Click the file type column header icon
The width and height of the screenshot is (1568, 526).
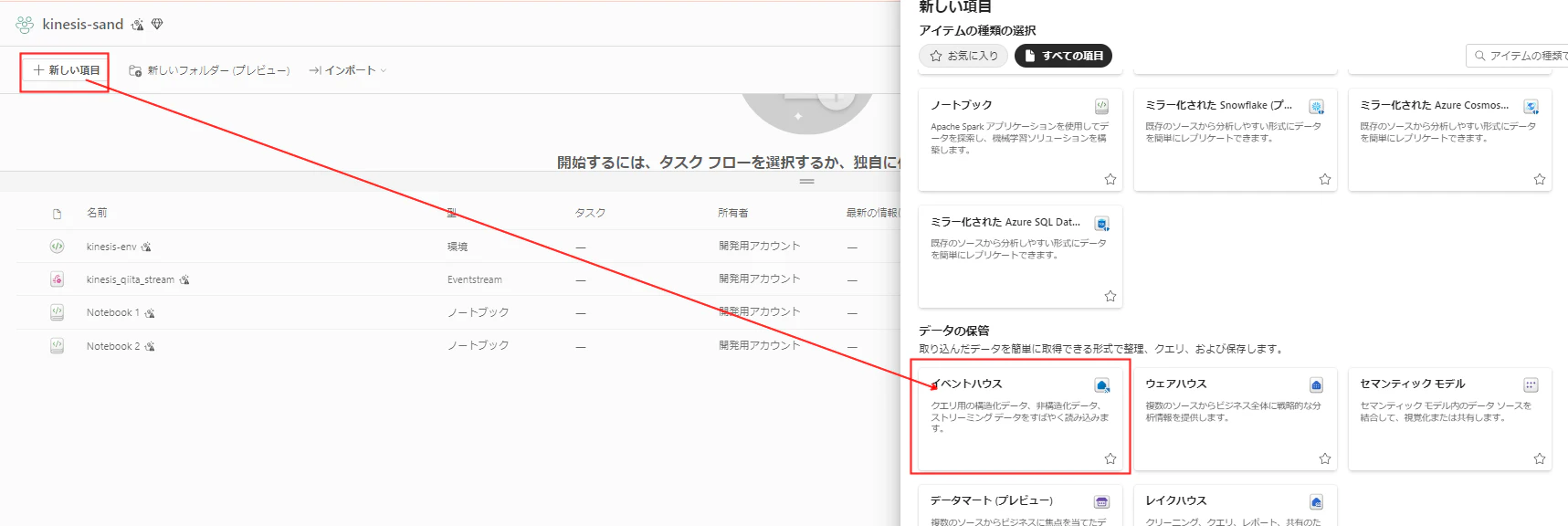click(x=57, y=214)
